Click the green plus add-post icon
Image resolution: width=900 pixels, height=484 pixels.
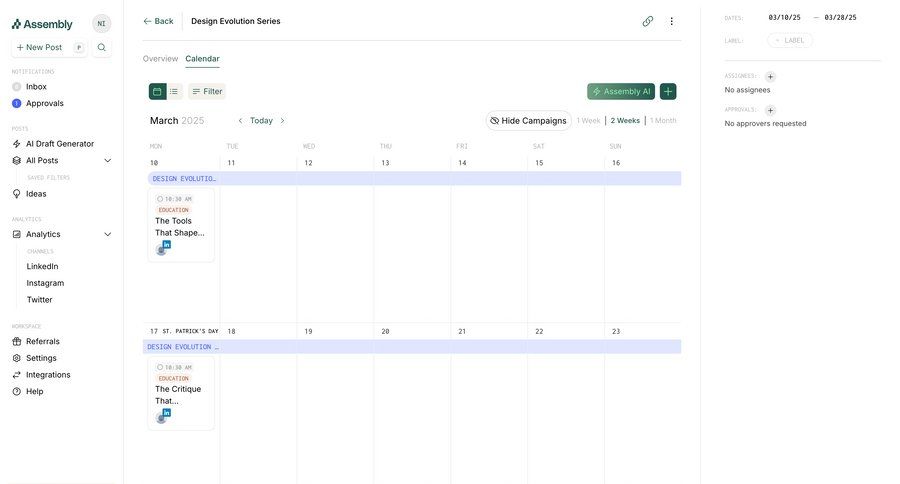[x=668, y=91]
